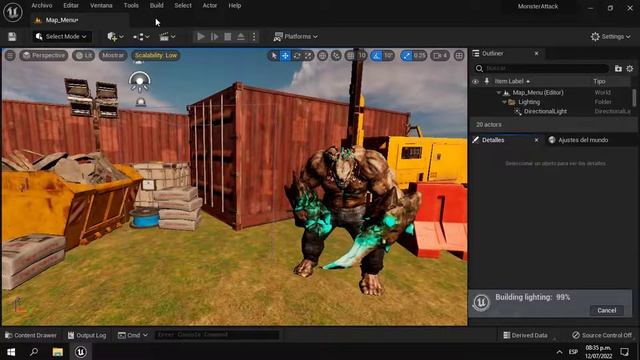Click the pin column header icon

point(487,81)
